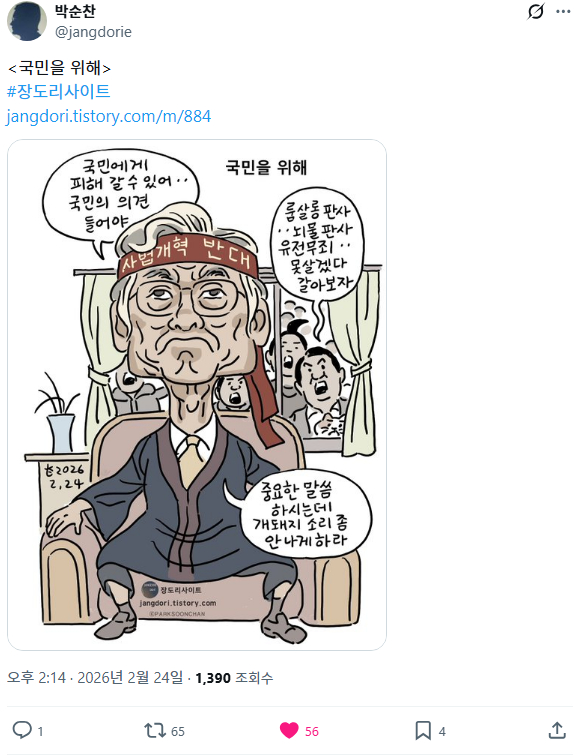The width and height of the screenshot is (574, 756).
Task: Click the bookmark count 4
Action: [x=441, y=731]
